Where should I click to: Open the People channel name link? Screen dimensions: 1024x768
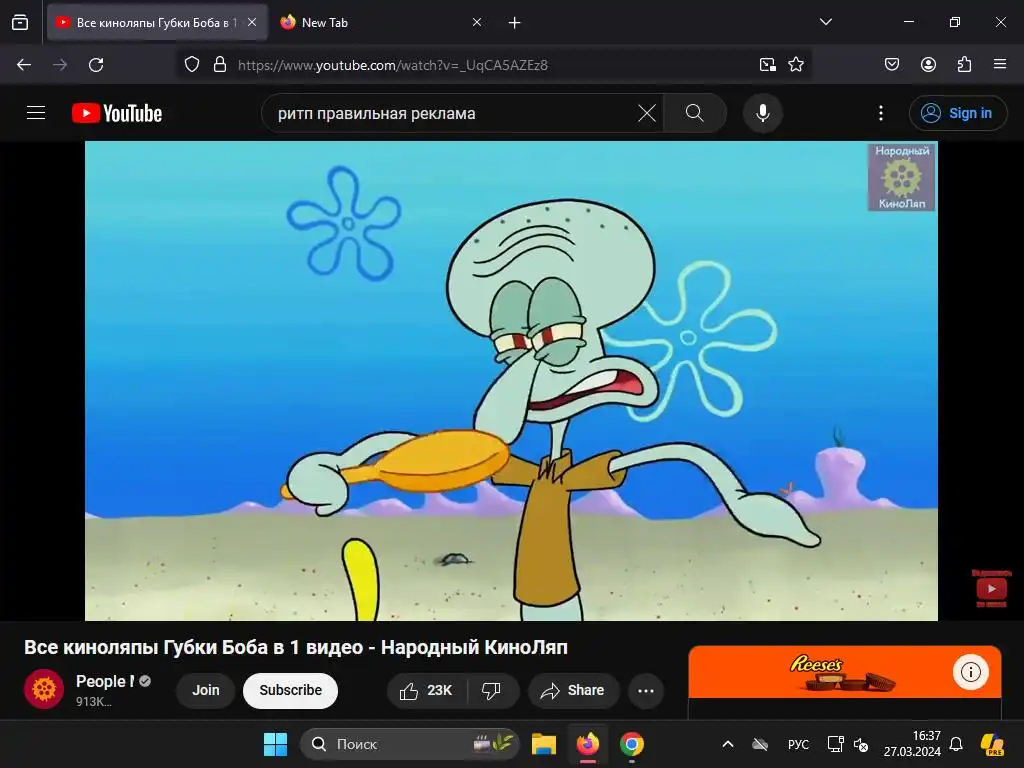[104, 681]
